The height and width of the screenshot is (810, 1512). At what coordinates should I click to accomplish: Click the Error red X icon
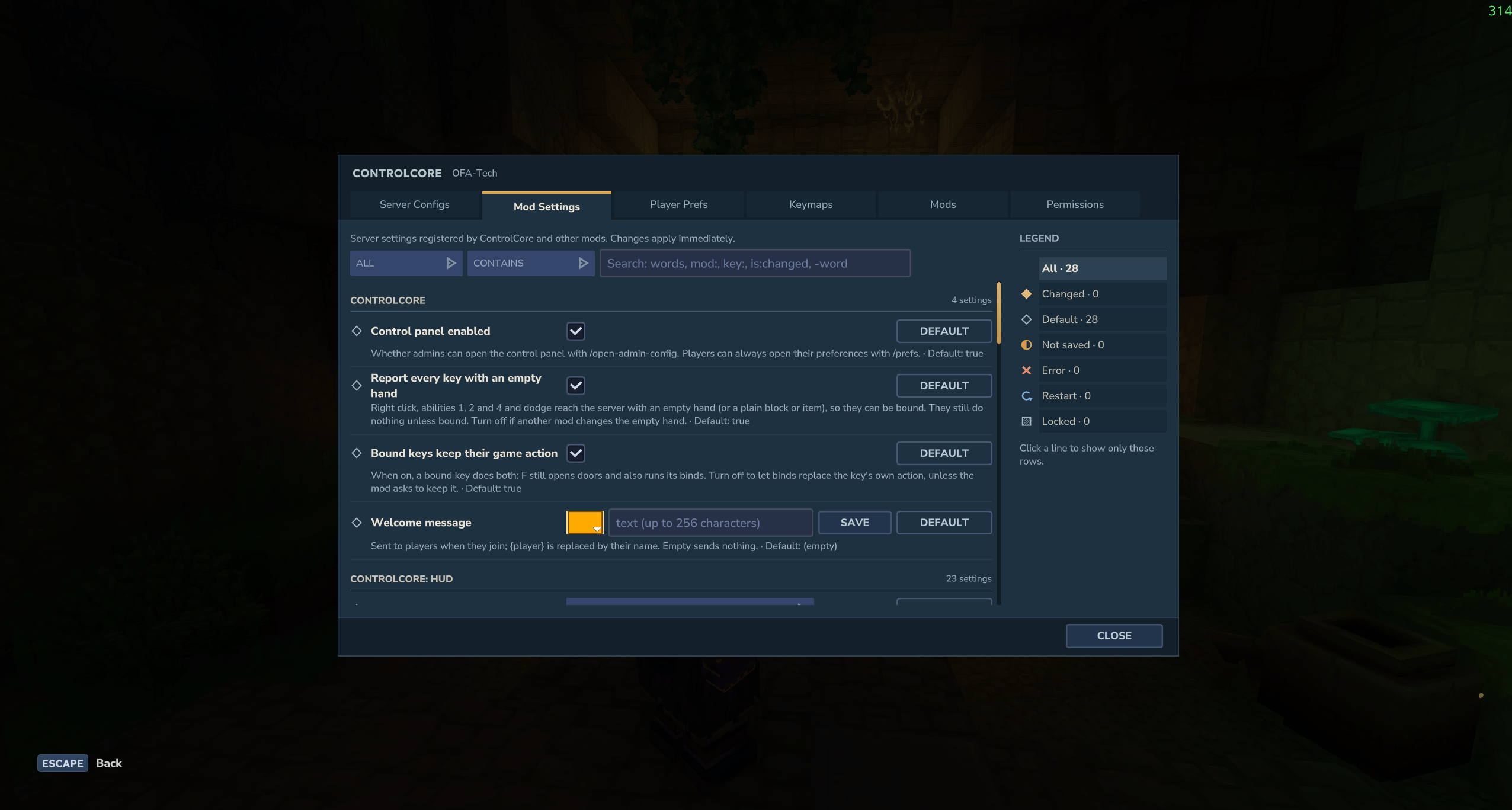1026,370
